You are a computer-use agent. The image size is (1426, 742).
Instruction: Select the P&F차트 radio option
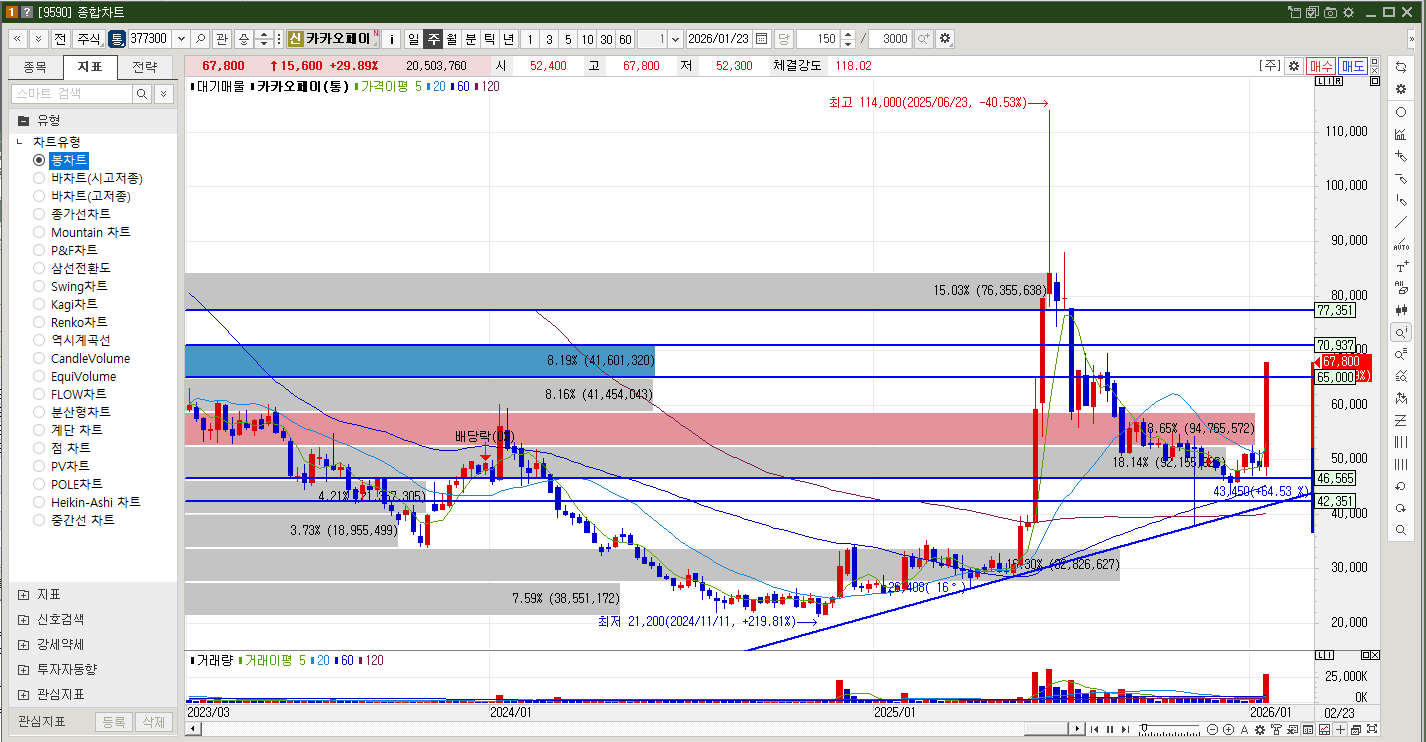[40, 250]
